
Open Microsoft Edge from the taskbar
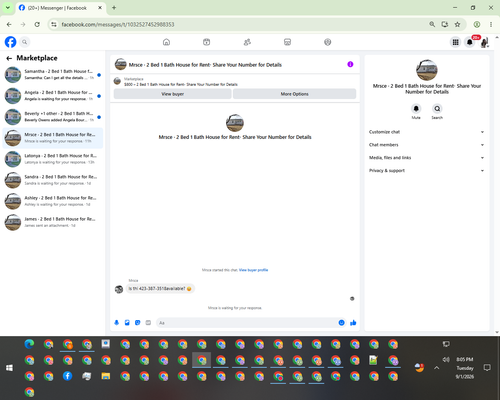(x=29, y=344)
